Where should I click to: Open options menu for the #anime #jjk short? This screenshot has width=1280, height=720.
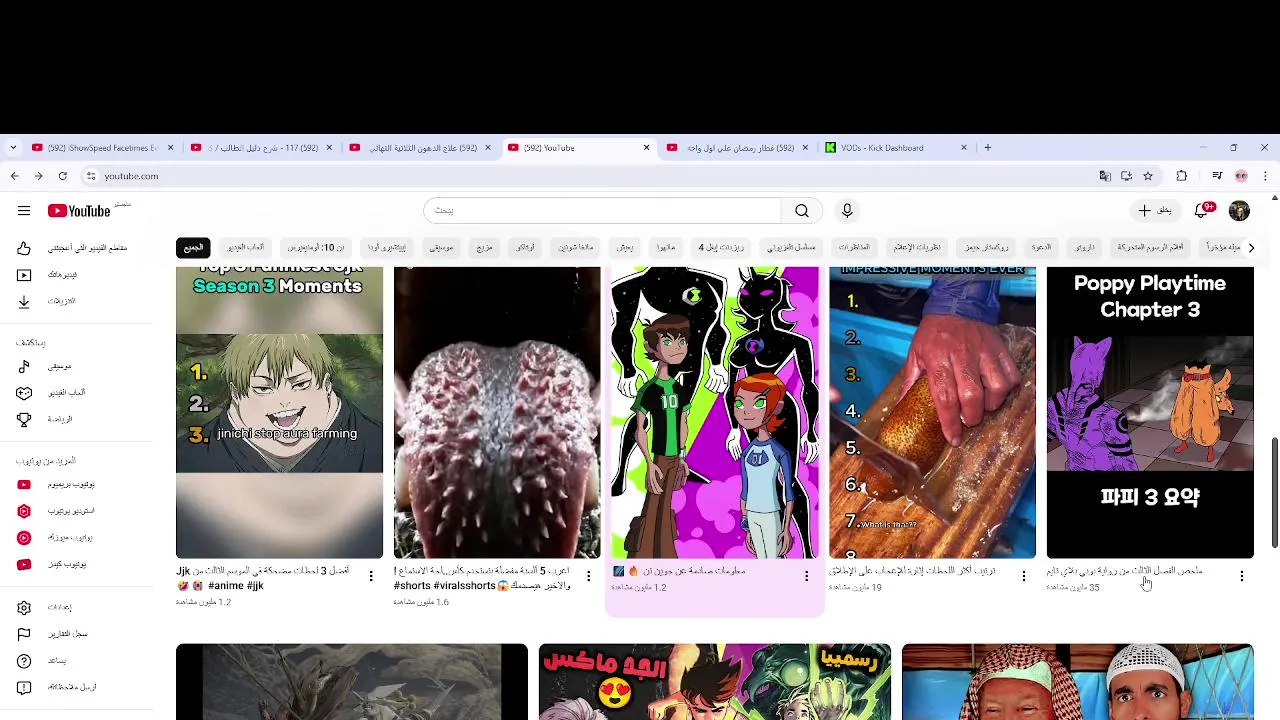pos(371,576)
